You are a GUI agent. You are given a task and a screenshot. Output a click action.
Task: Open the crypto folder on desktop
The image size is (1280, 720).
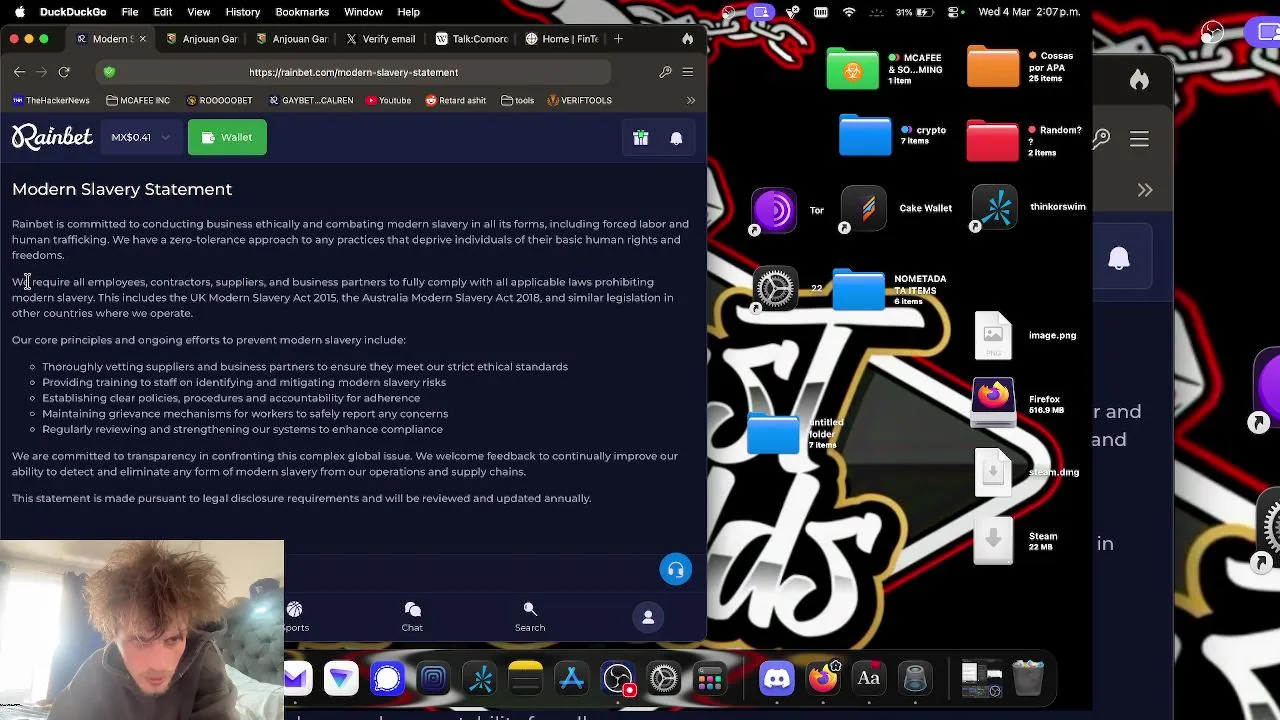tap(865, 136)
